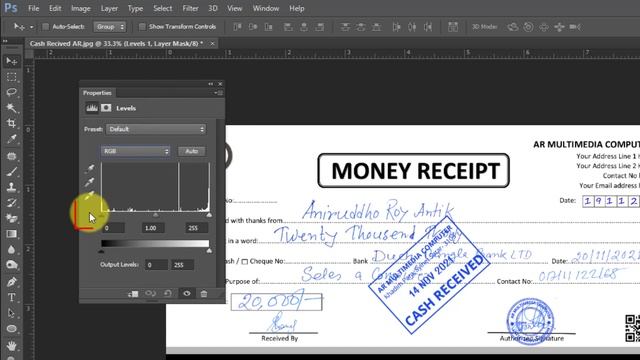Delete the Levels adjustment layer via trash
This screenshot has width=640, height=360.
(x=204, y=293)
